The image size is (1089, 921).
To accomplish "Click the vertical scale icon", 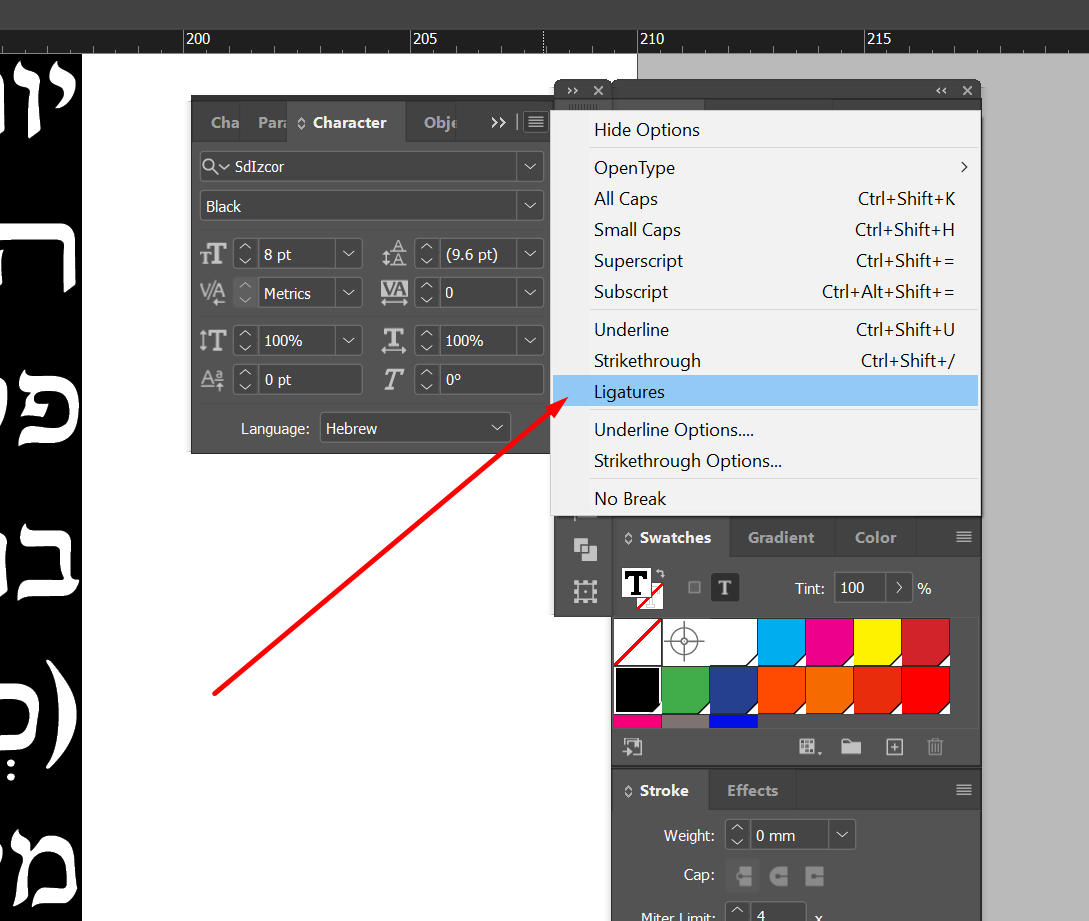I will (x=213, y=340).
